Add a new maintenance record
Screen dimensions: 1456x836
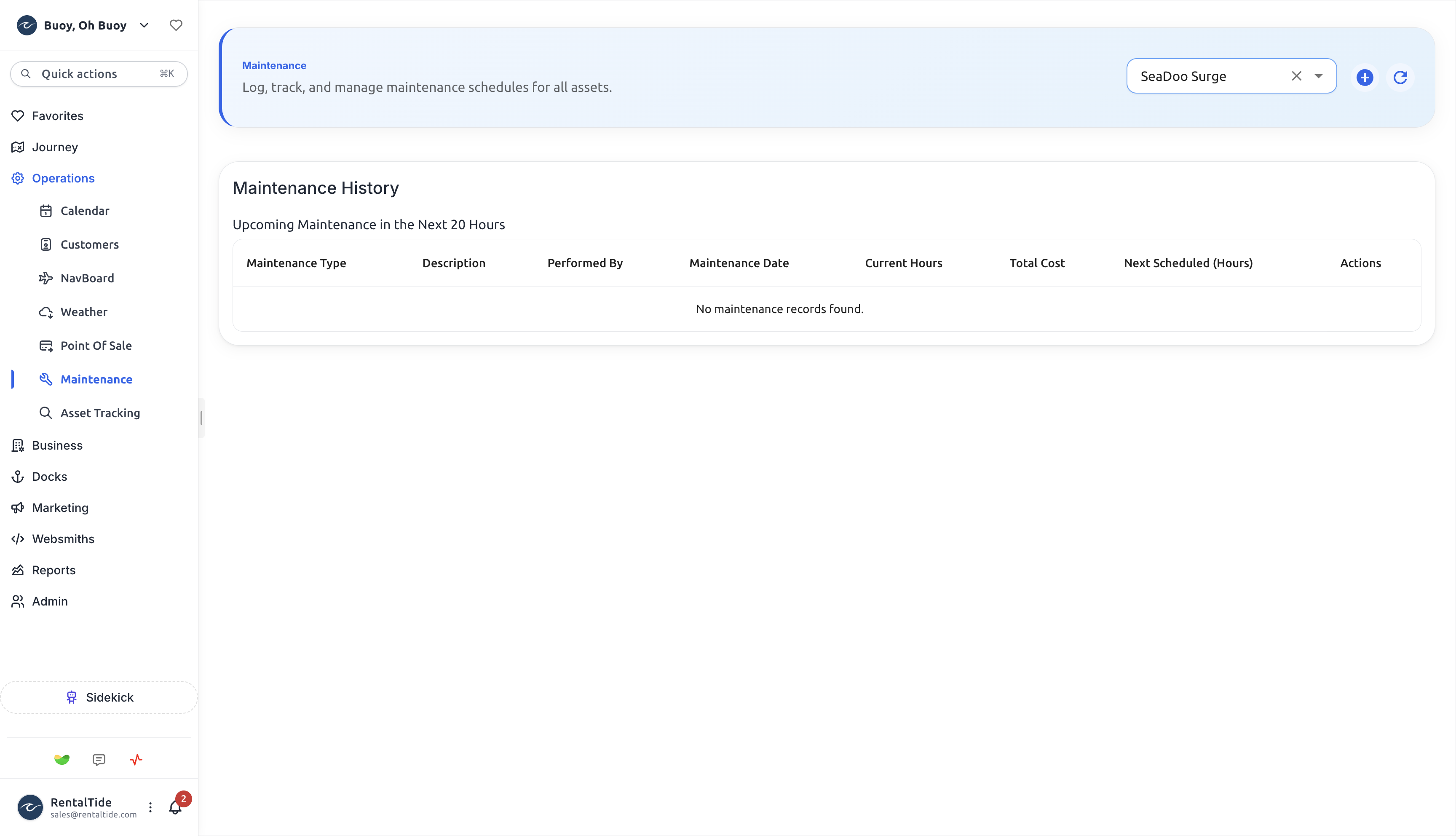point(1365,77)
